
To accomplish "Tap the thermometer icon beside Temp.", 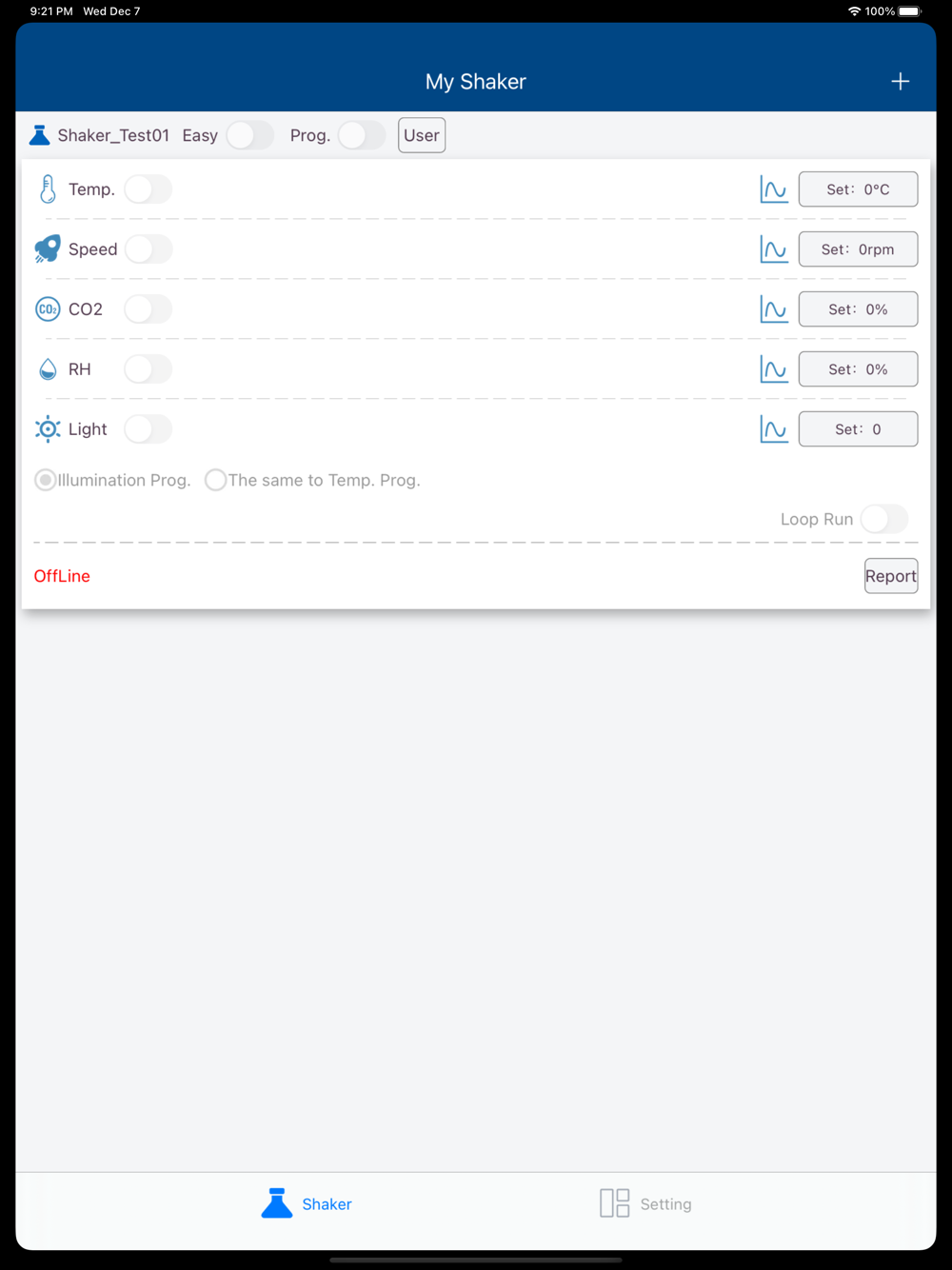I will [x=48, y=189].
